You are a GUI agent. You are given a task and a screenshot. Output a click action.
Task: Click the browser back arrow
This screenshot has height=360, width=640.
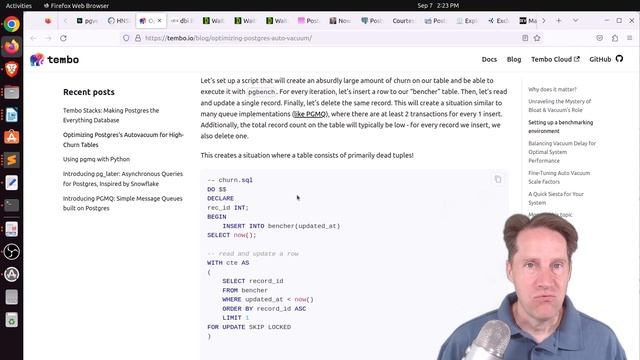[33, 38]
